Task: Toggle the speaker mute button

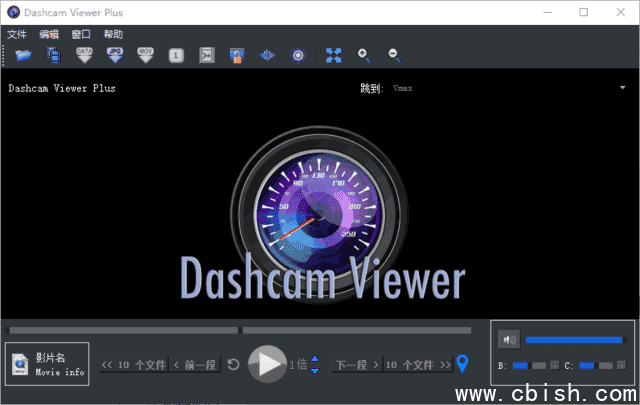Action: [509, 340]
